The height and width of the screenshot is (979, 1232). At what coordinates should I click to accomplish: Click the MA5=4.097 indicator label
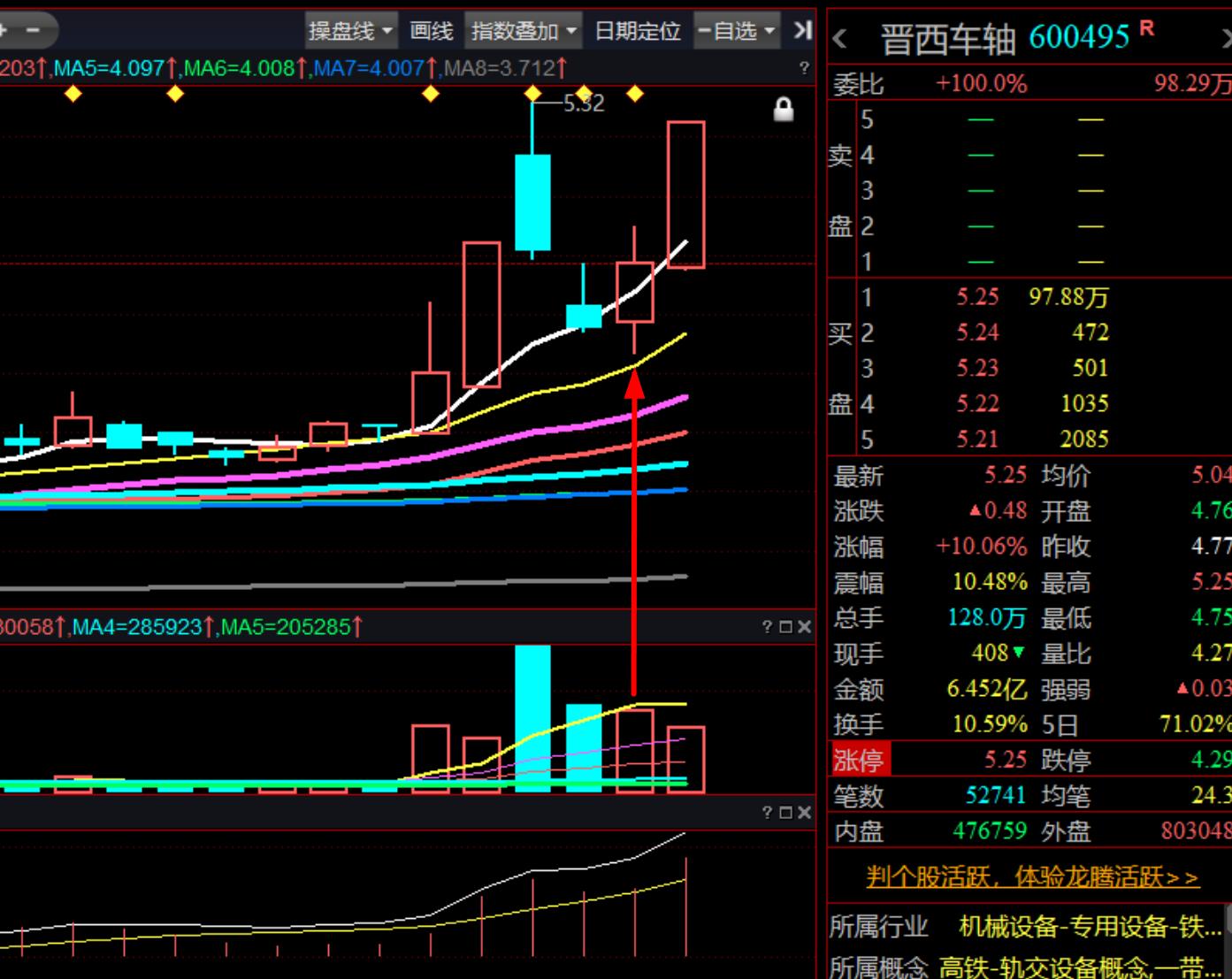[116, 68]
